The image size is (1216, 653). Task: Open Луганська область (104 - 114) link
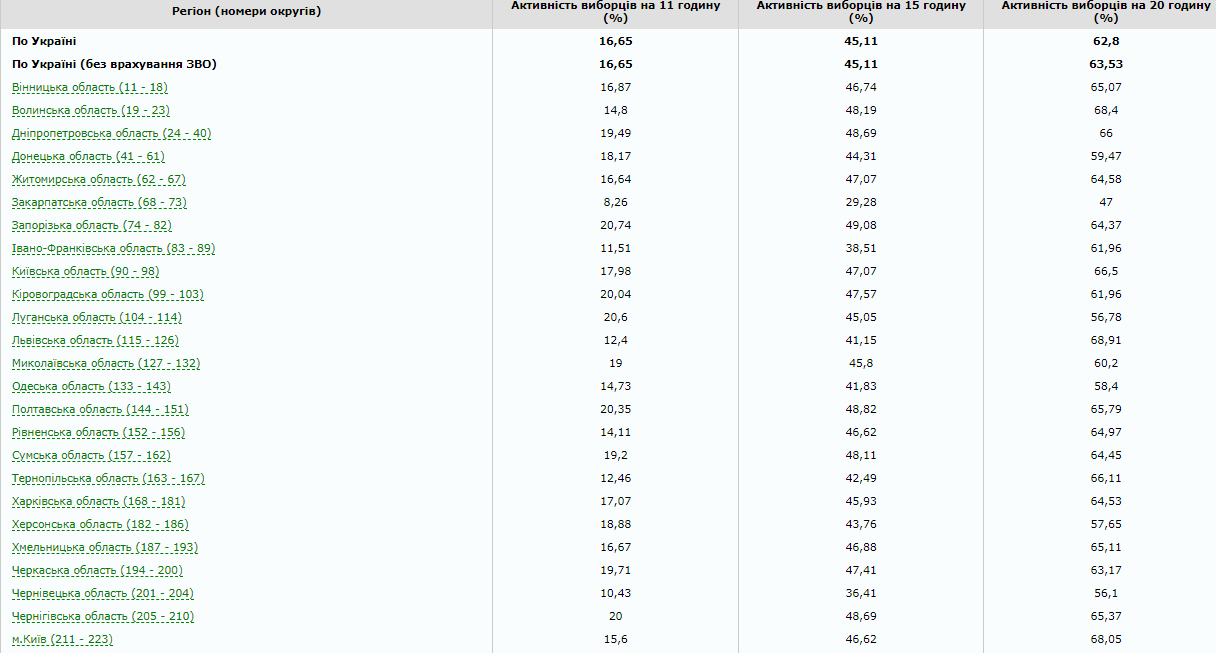tap(97, 317)
